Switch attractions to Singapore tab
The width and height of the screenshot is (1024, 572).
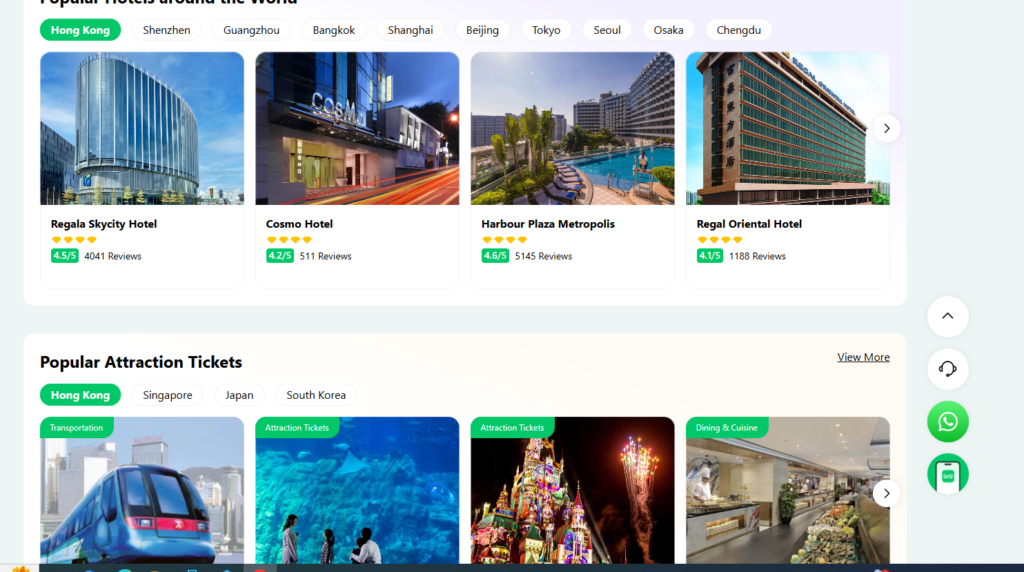(167, 395)
